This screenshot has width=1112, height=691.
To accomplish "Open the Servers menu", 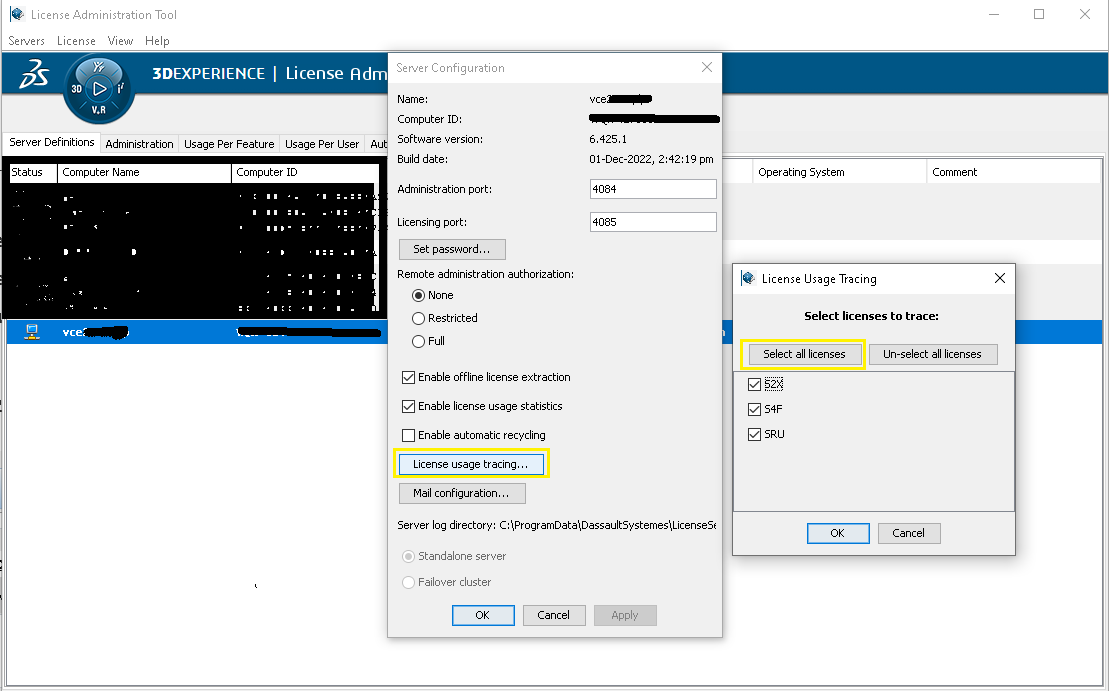I will tap(27, 41).
